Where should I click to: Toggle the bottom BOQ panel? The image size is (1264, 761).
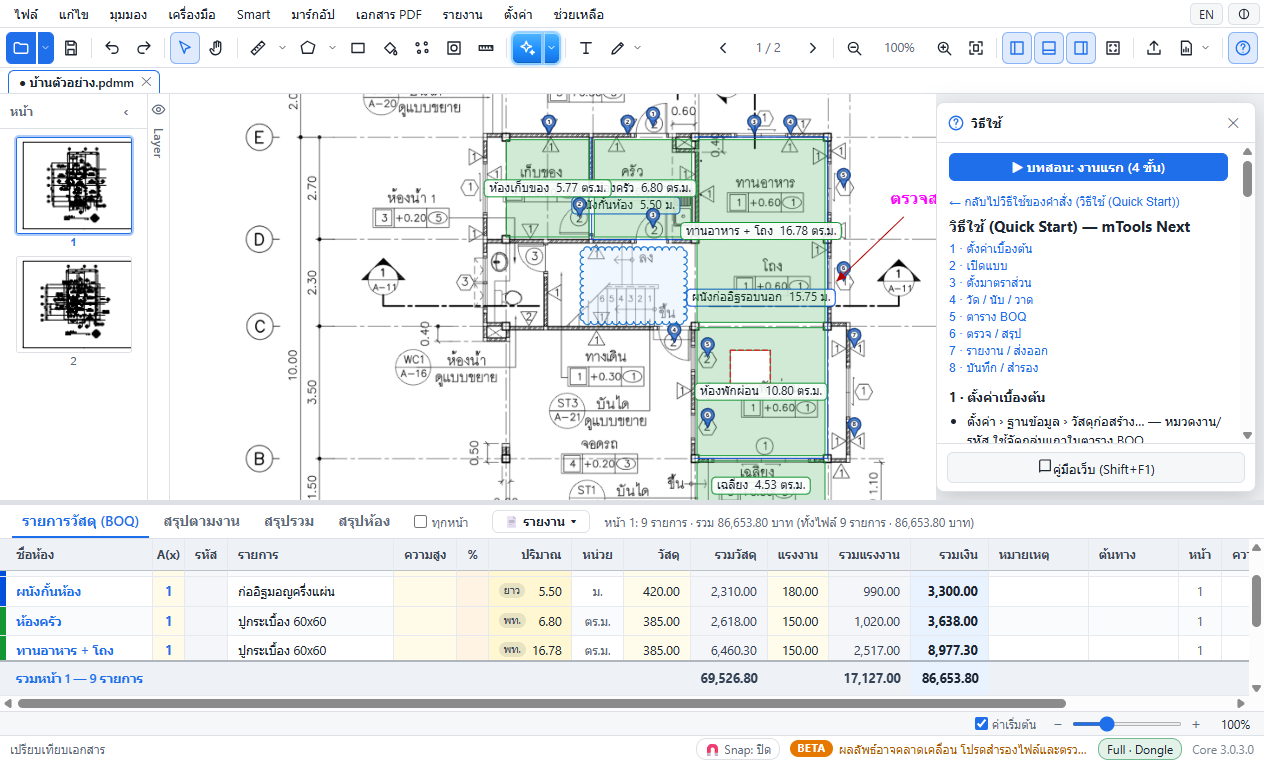tap(1049, 48)
